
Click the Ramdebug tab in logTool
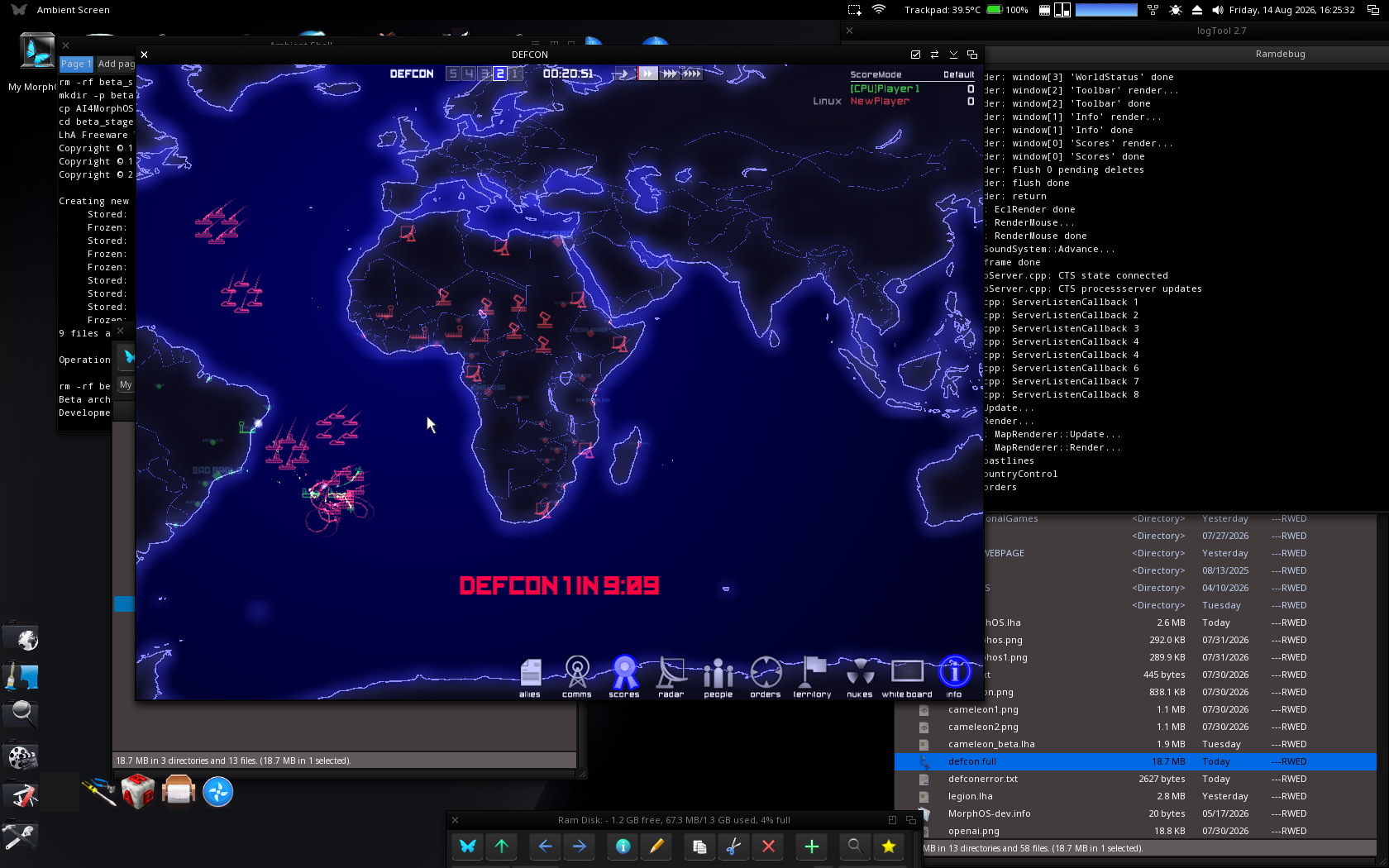pyautogui.click(x=1280, y=54)
